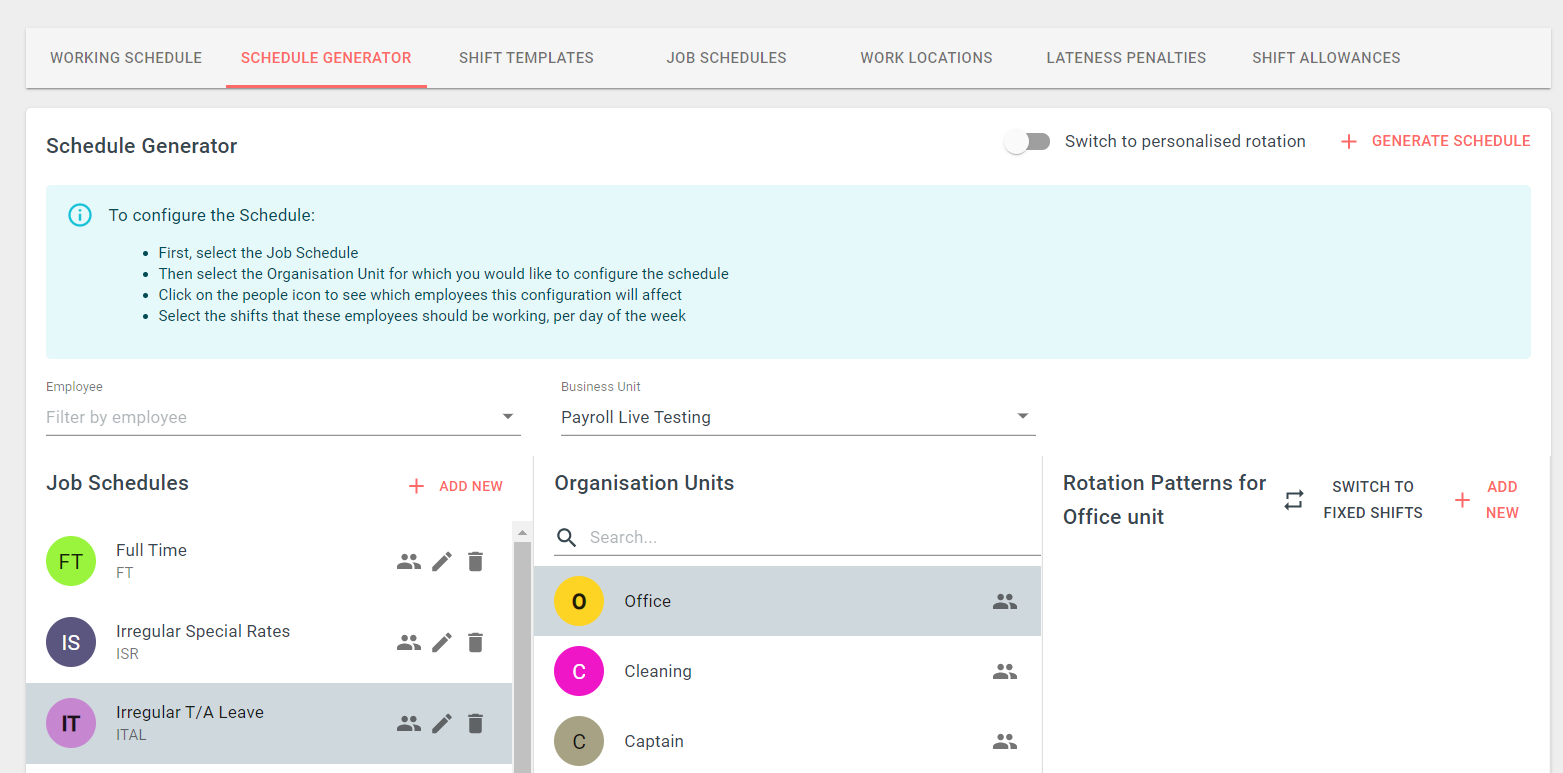Select the Schedule Generator tab
Image resolution: width=1563 pixels, height=773 pixels.
coord(326,58)
